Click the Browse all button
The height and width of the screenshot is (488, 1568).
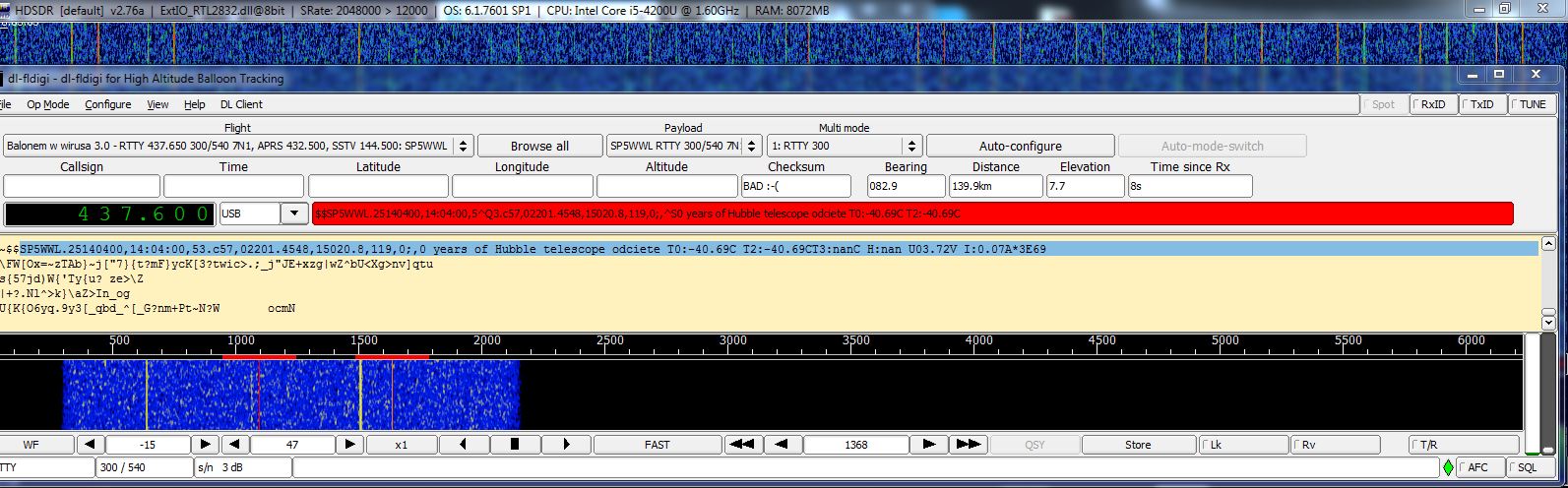click(x=538, y=146)
